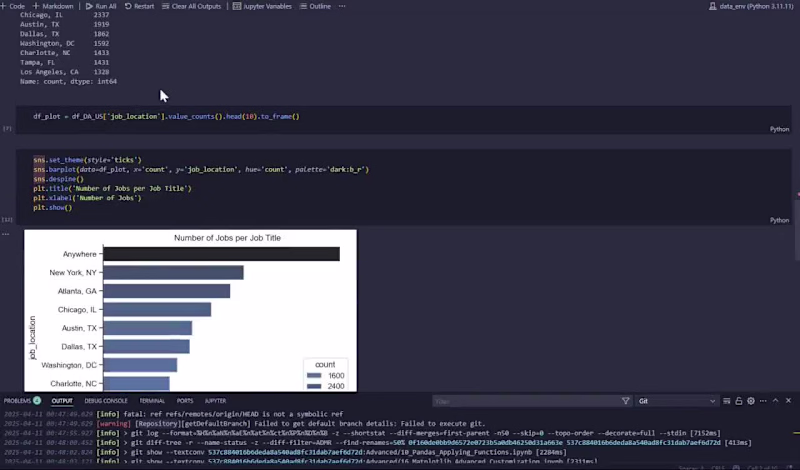The width and height of the screenshot is (800, 470).
Task: Click 'Austin, TX' chart axis label
Action: click(x=79, y=328)
